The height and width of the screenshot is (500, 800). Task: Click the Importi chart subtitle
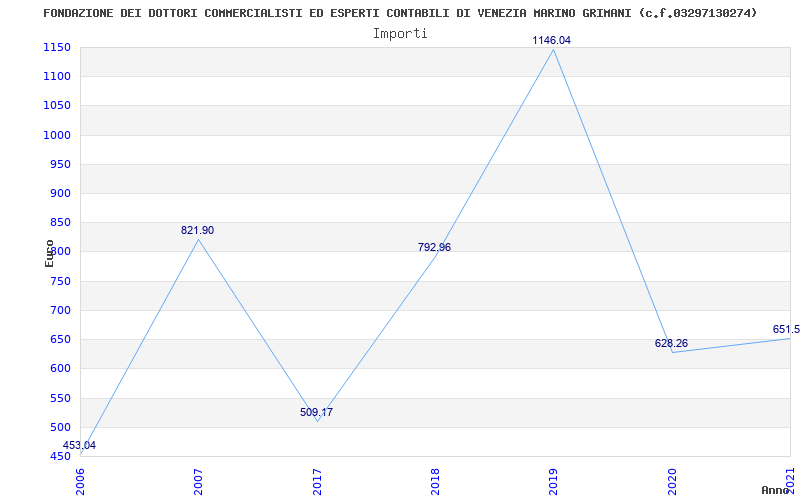coord(400,34)
